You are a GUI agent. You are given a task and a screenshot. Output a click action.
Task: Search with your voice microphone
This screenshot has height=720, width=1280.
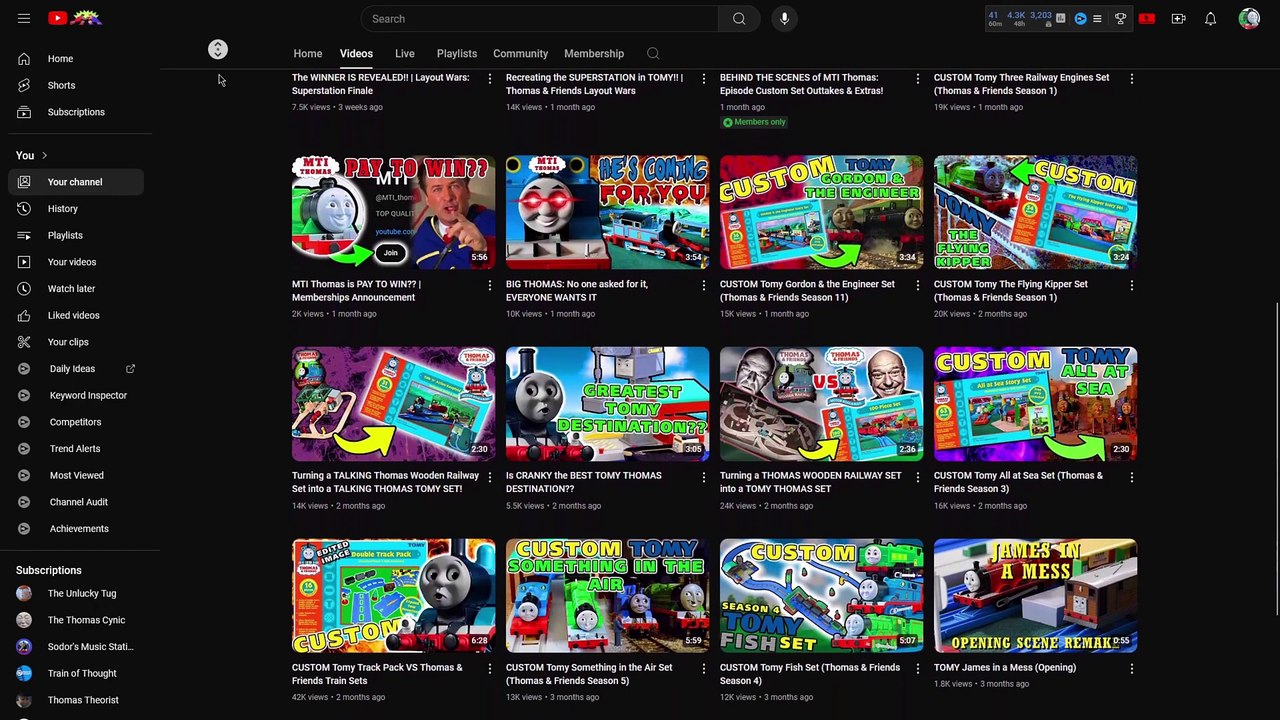point(784,18)
